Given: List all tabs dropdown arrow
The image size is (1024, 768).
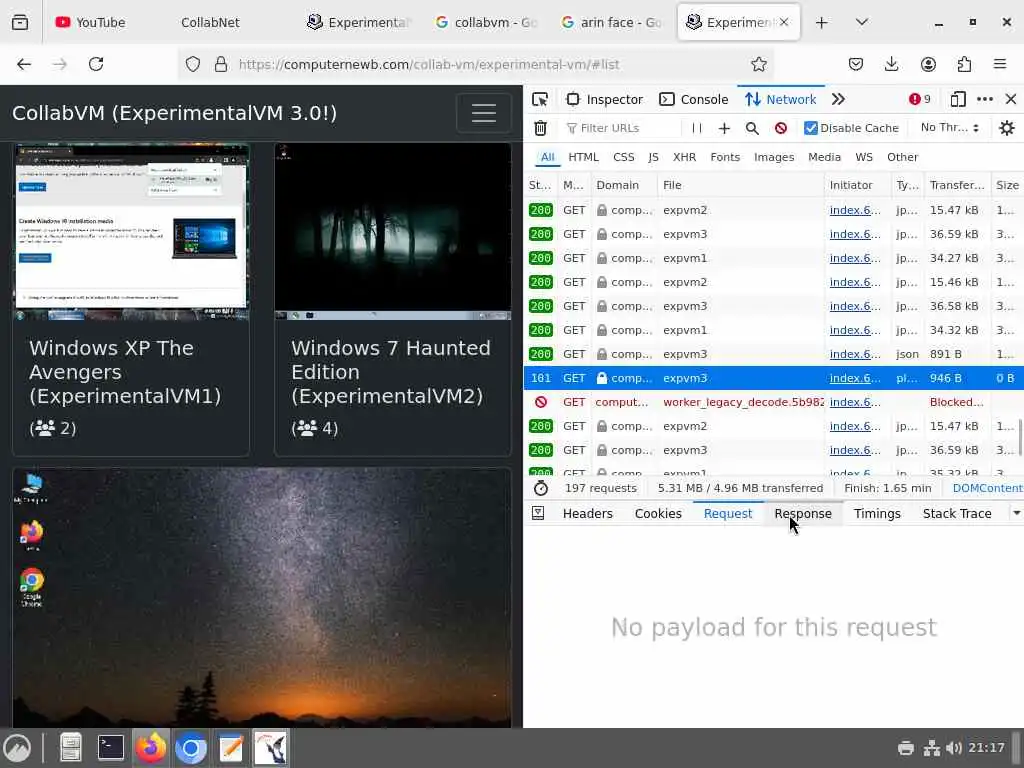Looking at the screenshot, I should pos(861,23).
